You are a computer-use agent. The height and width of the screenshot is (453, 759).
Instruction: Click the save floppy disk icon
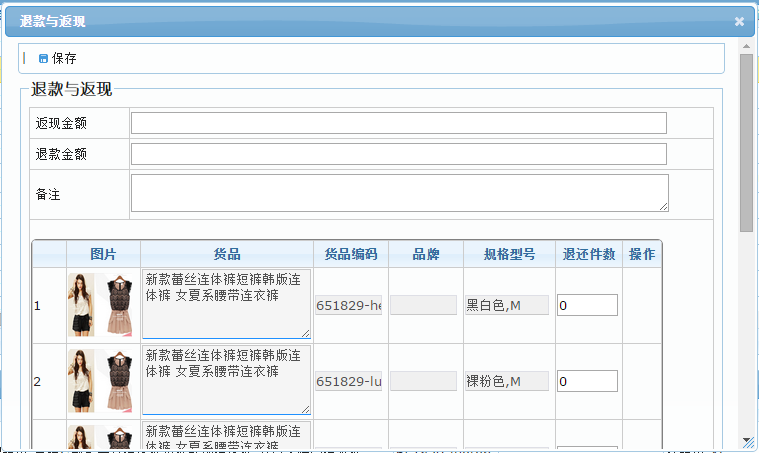pyautogui.click(x=43, y=59)
